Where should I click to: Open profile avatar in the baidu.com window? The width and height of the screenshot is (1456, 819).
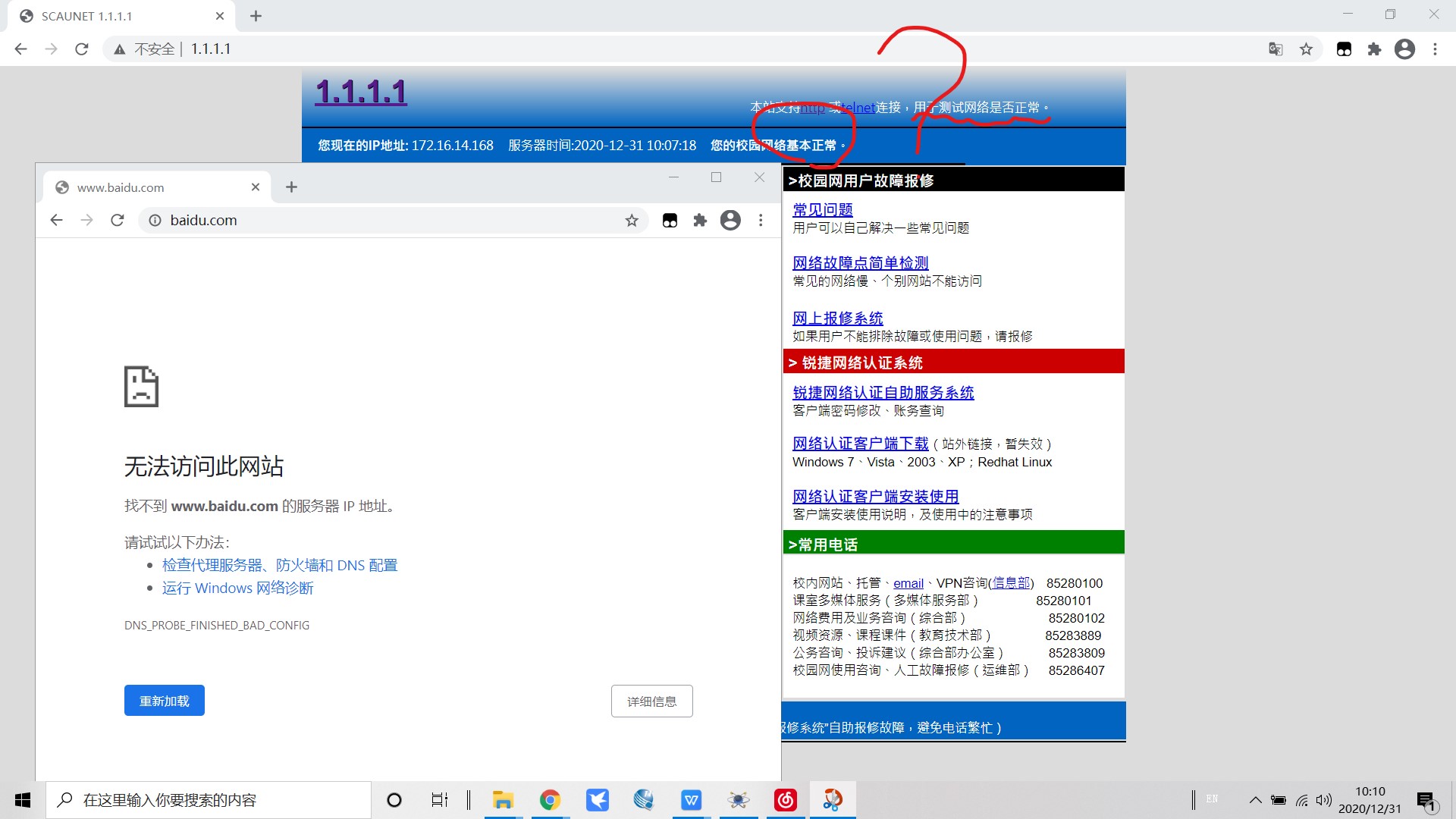[x=730, y=220]
